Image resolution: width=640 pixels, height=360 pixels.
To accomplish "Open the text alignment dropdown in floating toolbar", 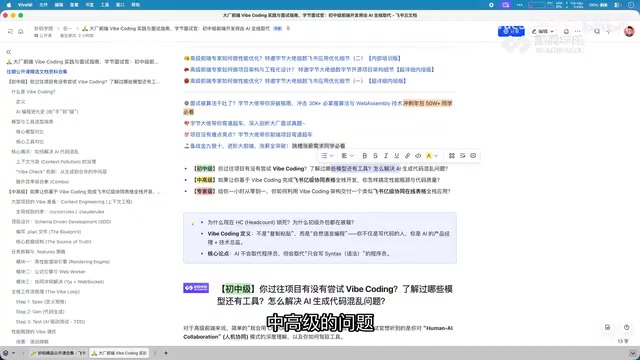I will pos(347,156).
